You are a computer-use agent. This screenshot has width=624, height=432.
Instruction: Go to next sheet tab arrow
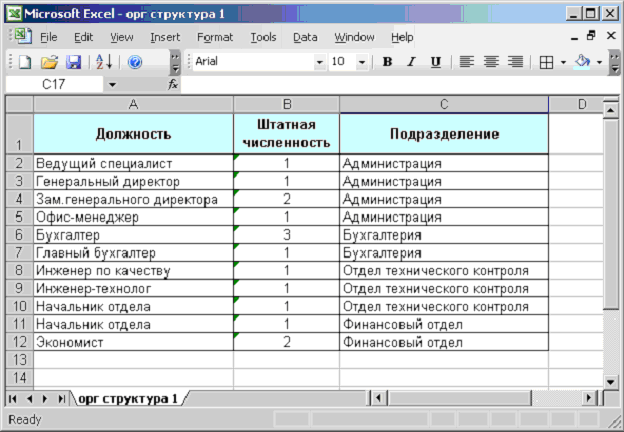coord(45,399)
